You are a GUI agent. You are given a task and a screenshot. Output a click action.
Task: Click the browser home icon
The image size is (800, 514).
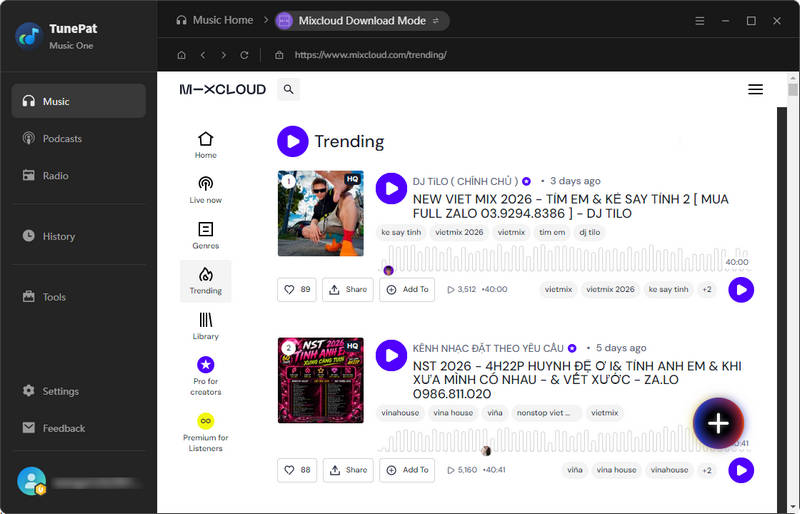pyautogui.click(x=182, y=55)
